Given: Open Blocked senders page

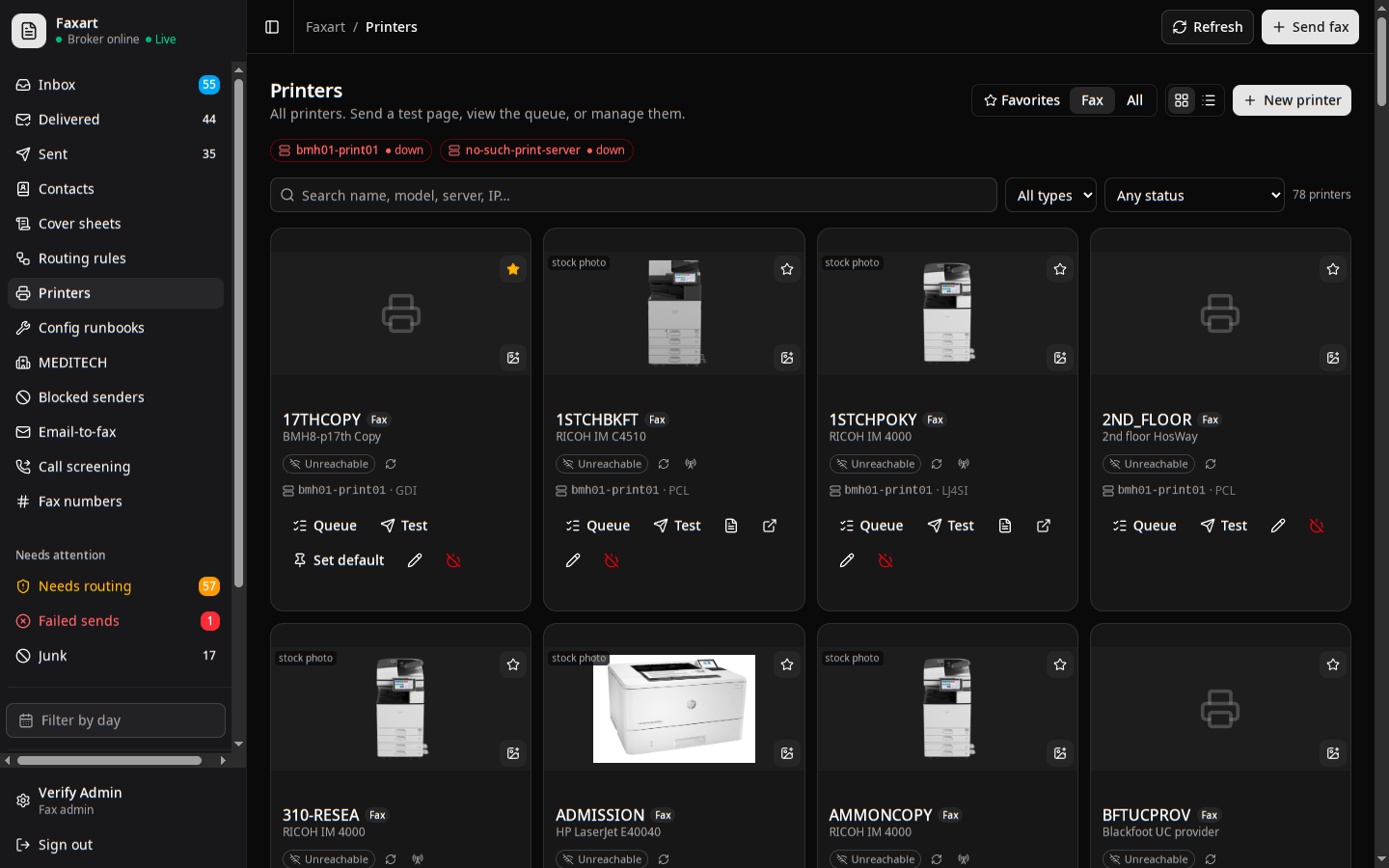Looking at the screenshot, I should tap(116, 397).
